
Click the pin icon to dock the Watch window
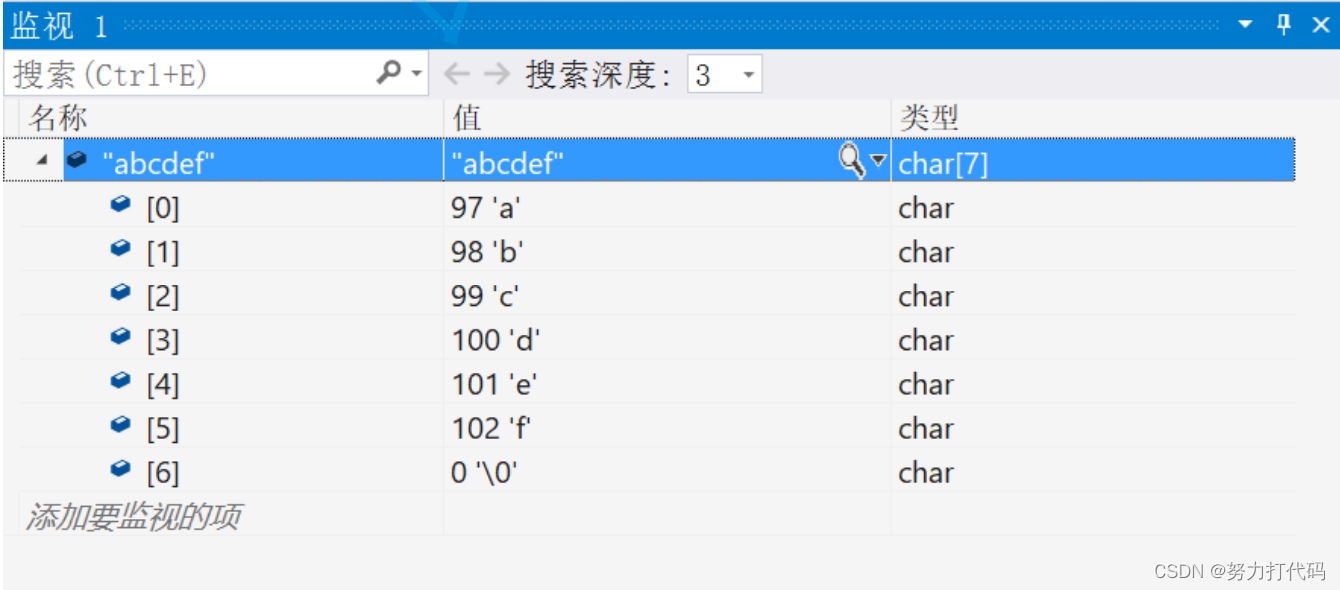pyautogui.click(x=1283, y=22)
